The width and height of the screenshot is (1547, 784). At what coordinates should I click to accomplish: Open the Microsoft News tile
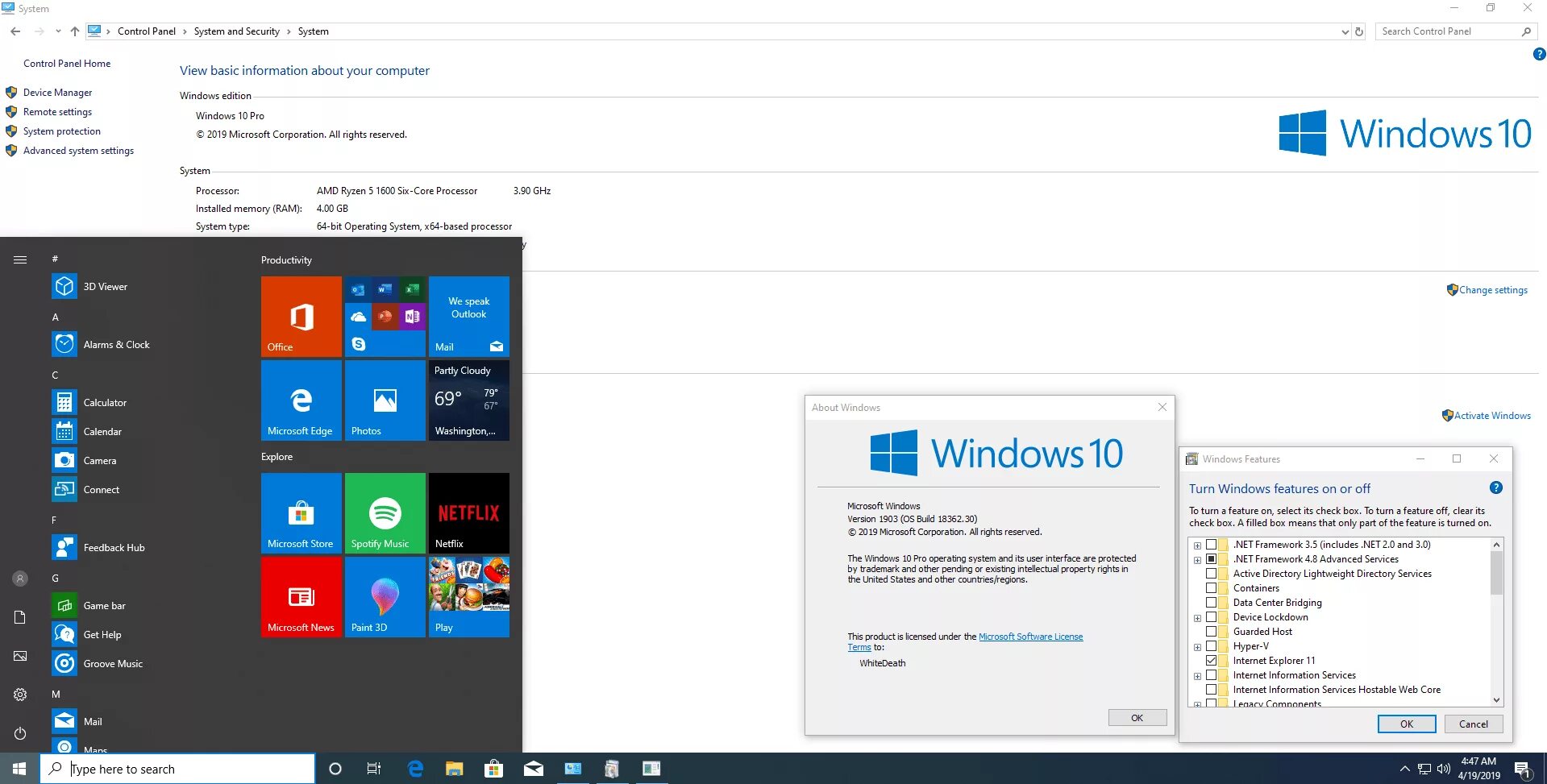coord(301,597)
